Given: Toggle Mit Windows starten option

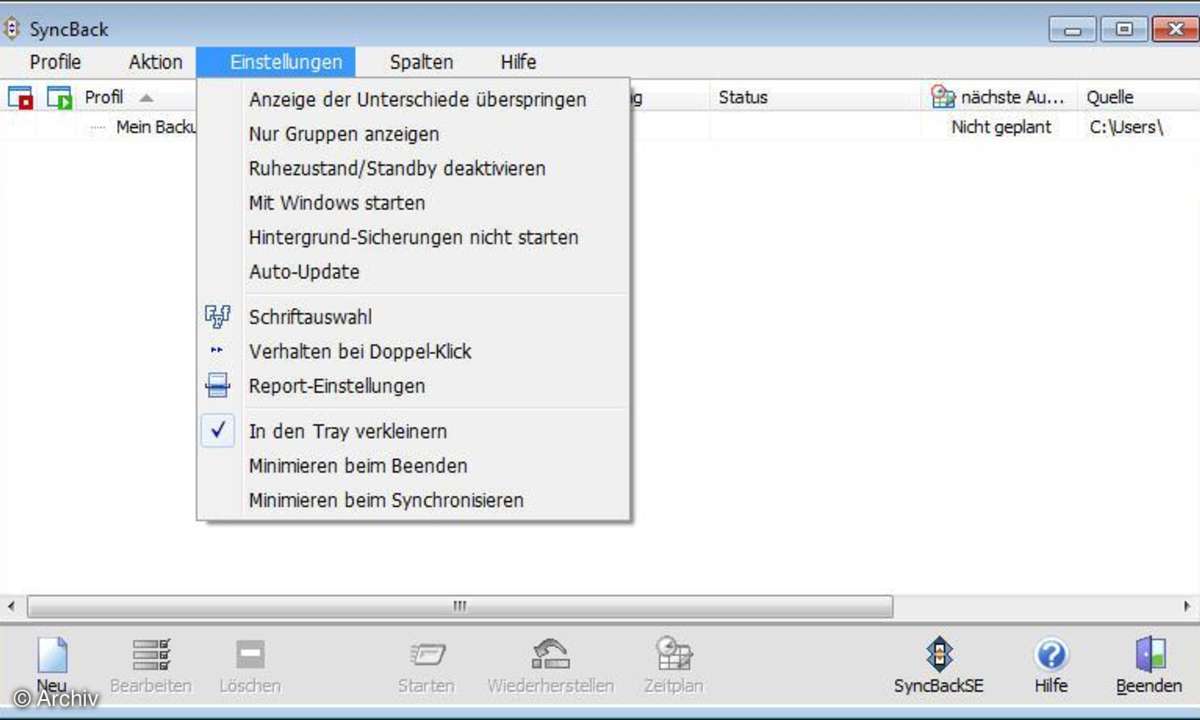Looking at the screenshot, I should (x=414, y=203).
